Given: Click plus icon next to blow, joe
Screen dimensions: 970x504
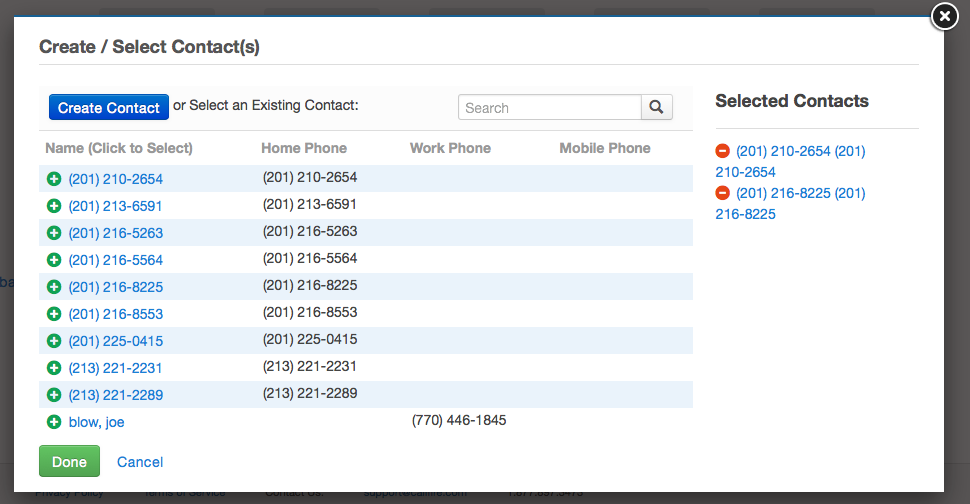Looking at the screenshot, I should pyautogui.click(x=54, y=422).
